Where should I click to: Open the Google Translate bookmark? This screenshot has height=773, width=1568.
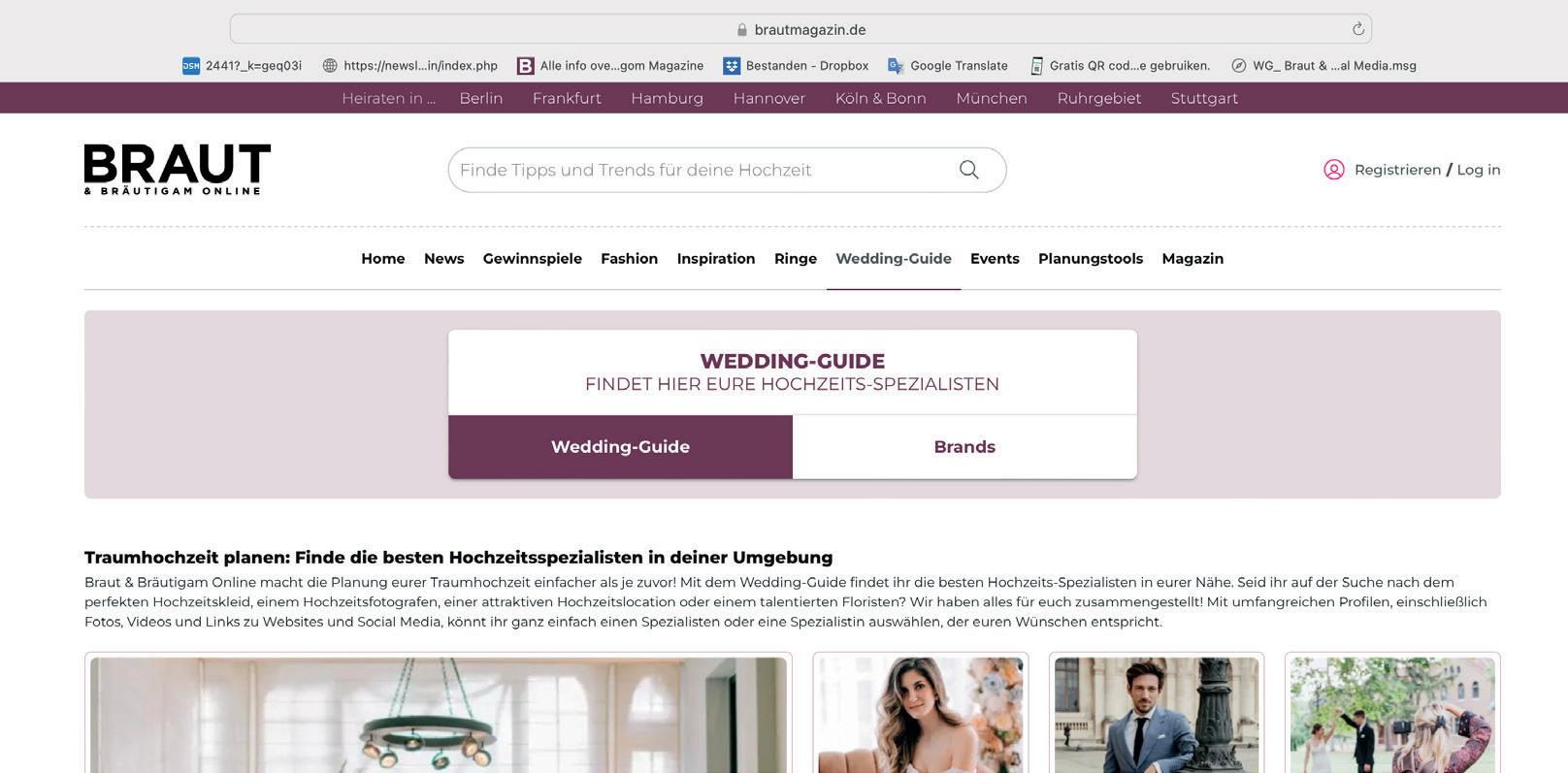[x=947, y=66]
